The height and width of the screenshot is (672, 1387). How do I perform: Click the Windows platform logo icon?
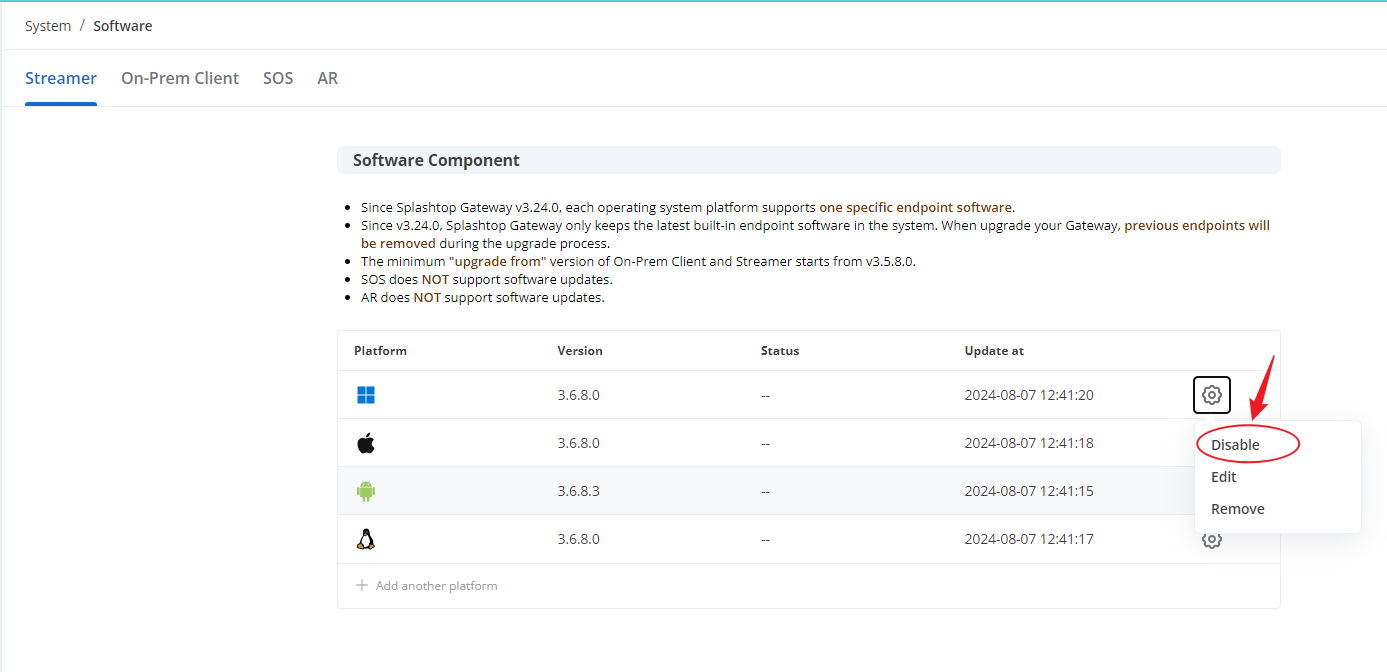pos(366,395)
